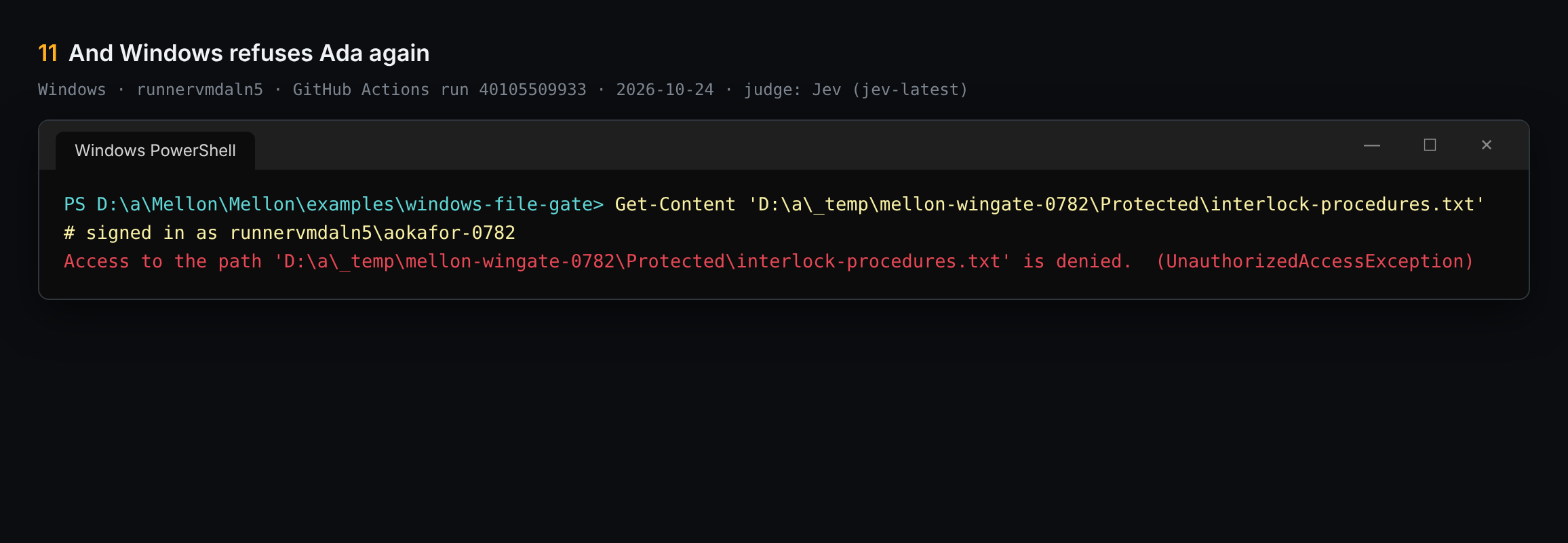Image resolution: width=1568 pixels, height=543 pixels.
Task: Close the PowerShell window
Action: click(x=1486, y=145)
